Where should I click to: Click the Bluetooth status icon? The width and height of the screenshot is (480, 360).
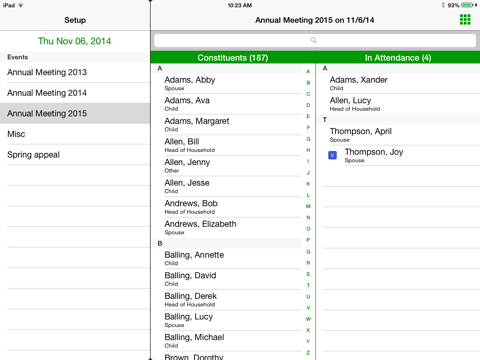click(443, 5)
